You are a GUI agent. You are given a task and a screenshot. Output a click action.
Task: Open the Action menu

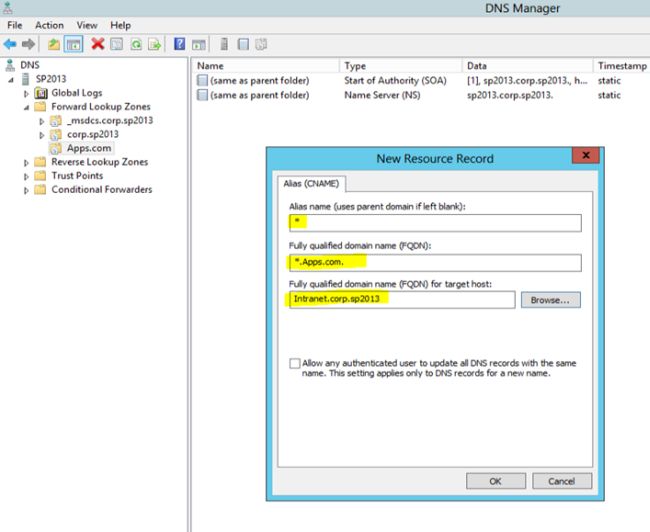[x=49, y=25]
